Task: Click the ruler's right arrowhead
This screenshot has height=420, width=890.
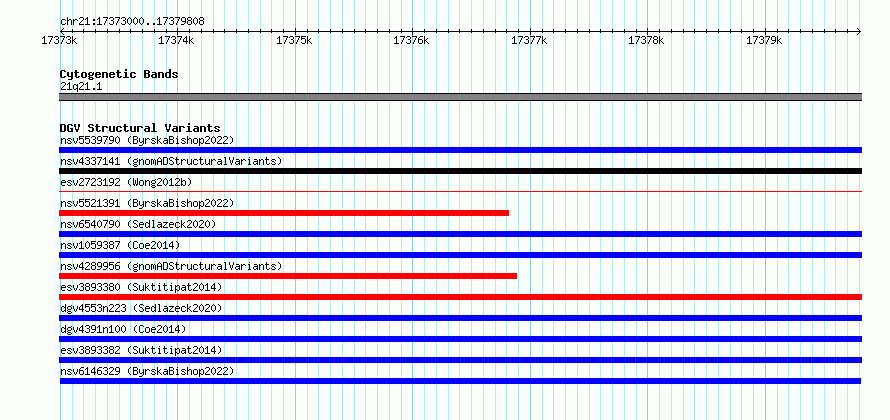Action: pyautogui.click(x=859, y=31)
